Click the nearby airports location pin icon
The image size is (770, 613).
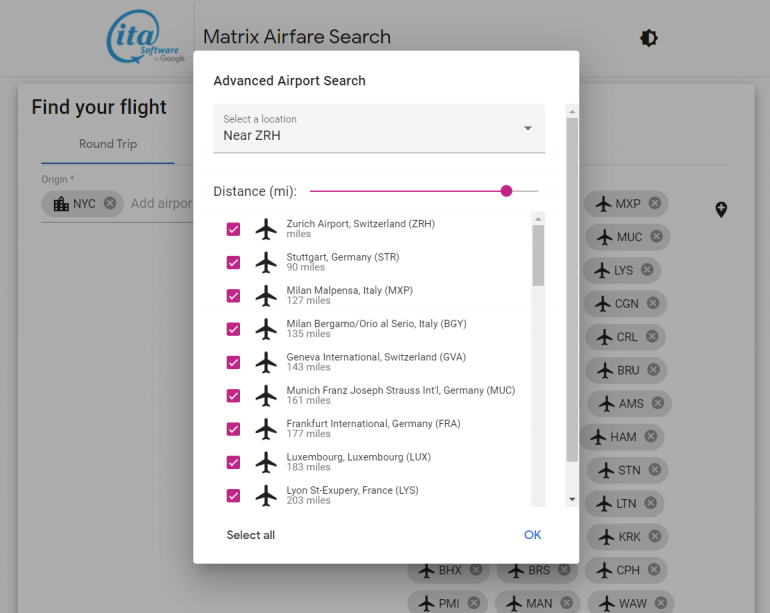pyautogui.click(x=721, y=209)
